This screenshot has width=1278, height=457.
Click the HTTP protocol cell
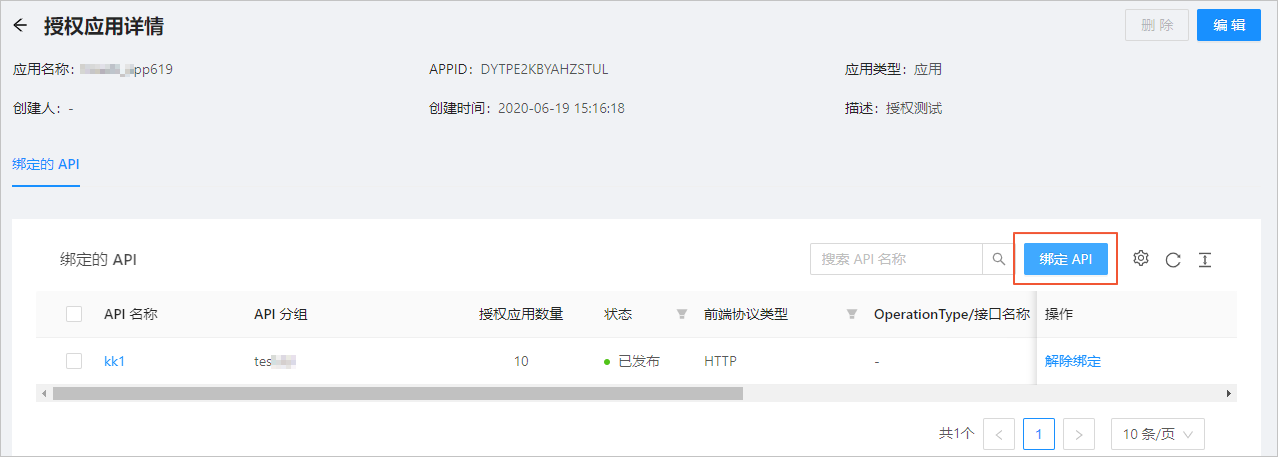pos(720,361)
